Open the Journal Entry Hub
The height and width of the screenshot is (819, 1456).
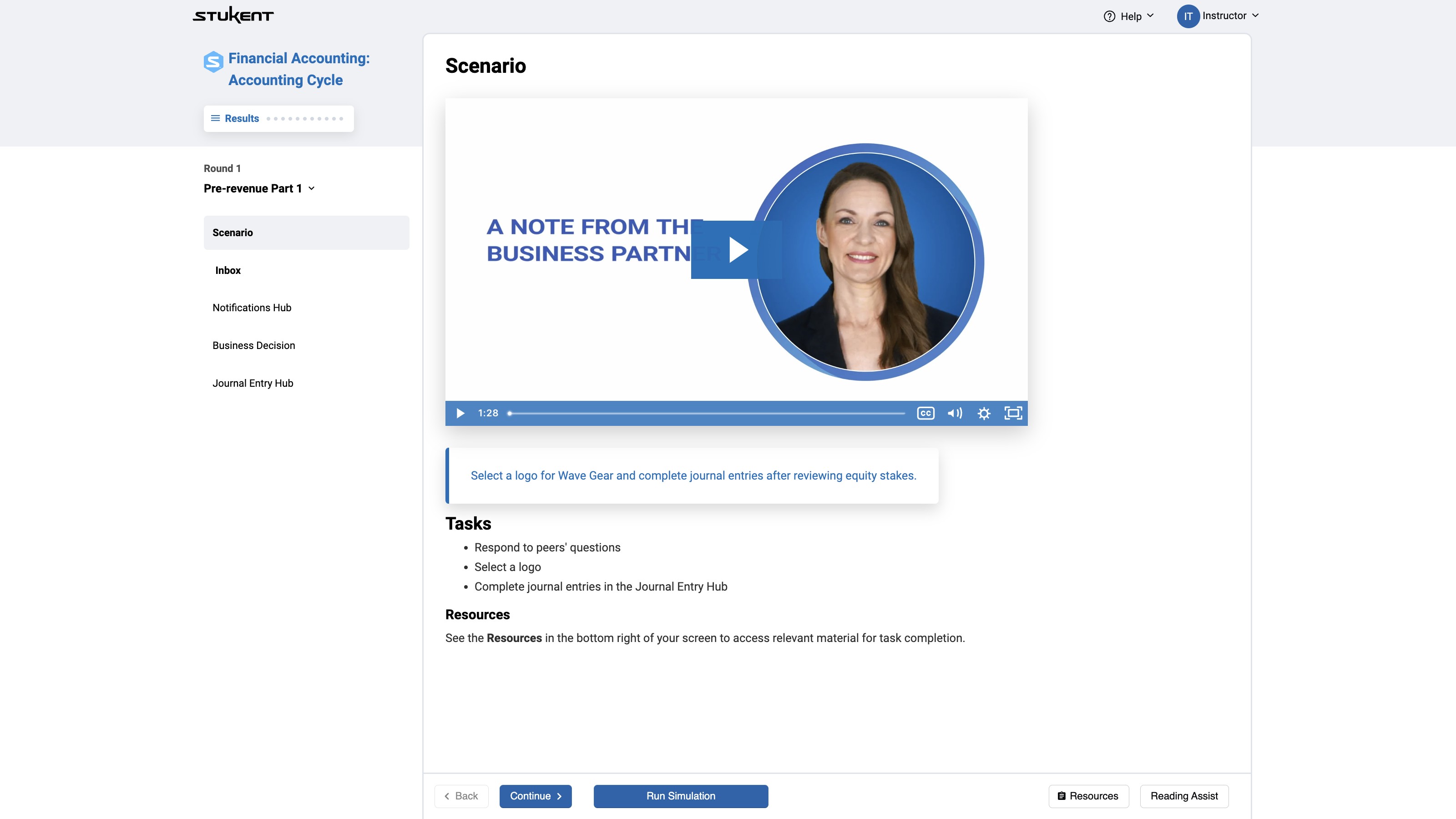tap(253, 383)
